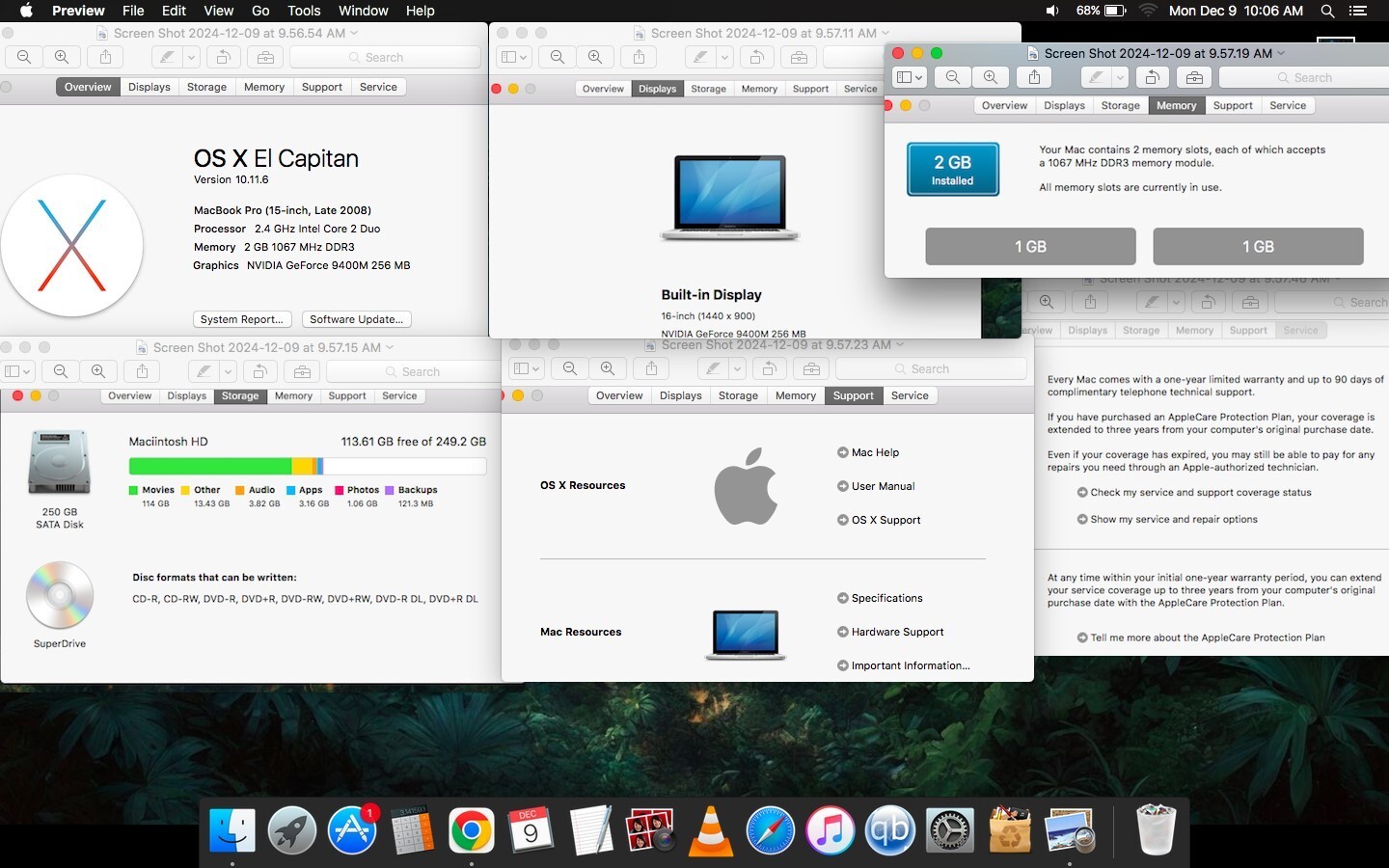Open Safari from the Dock
The width and height of the screenshot is (1389, 868).
tap(771, 830)
